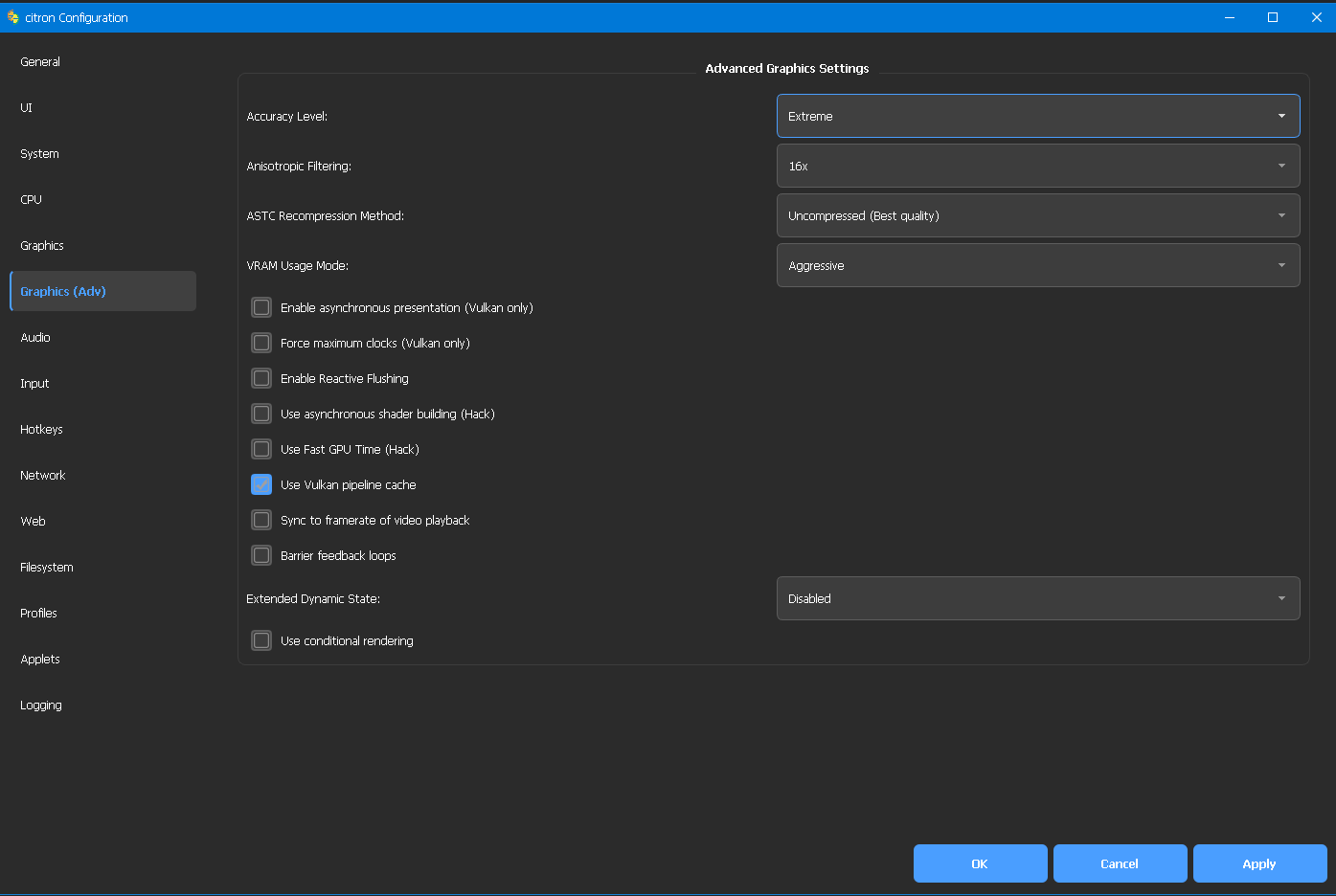Image resolution: width=1336 pixels, height=896 pixels.
Task: Click Apply to save settings
Action: (1259, 863)
